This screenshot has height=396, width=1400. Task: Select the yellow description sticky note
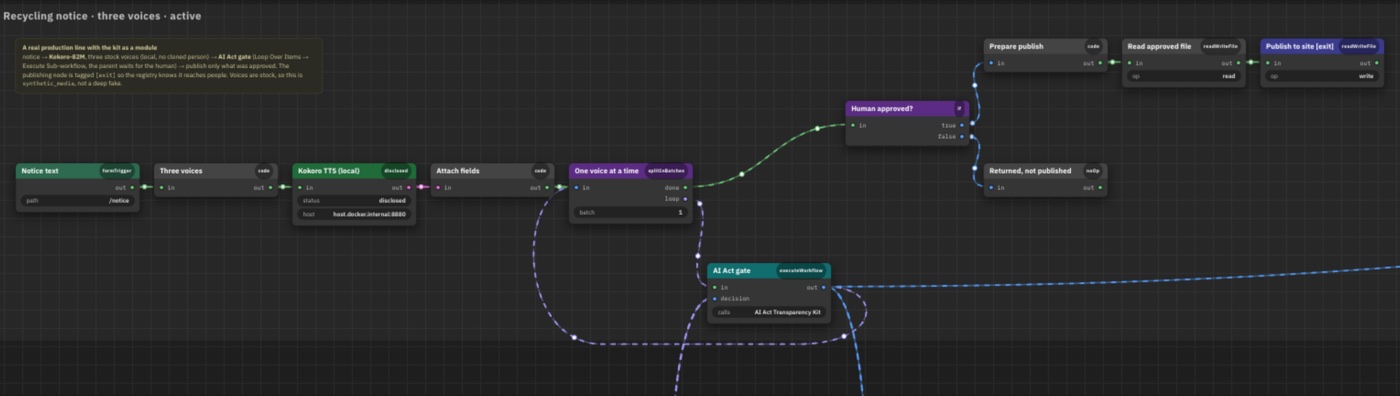[x=169, y=66]
